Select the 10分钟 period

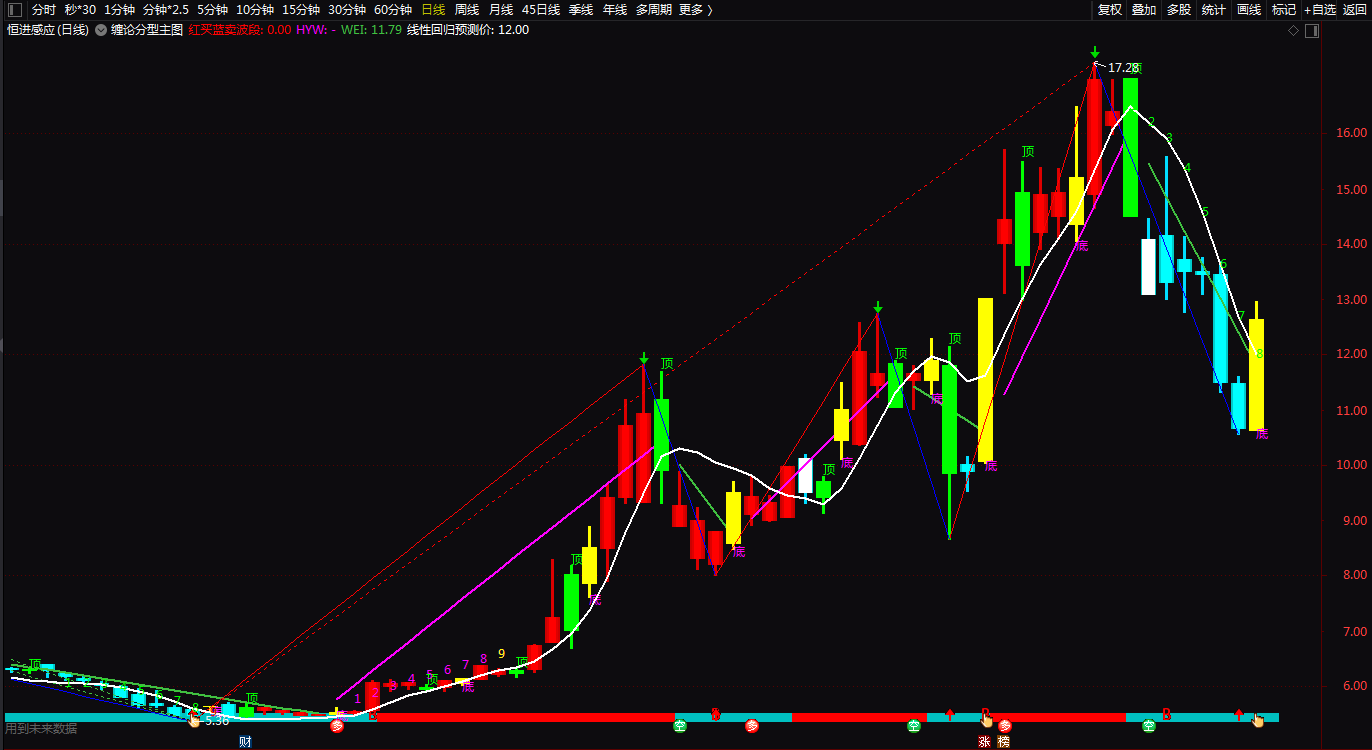click(255, 10)
